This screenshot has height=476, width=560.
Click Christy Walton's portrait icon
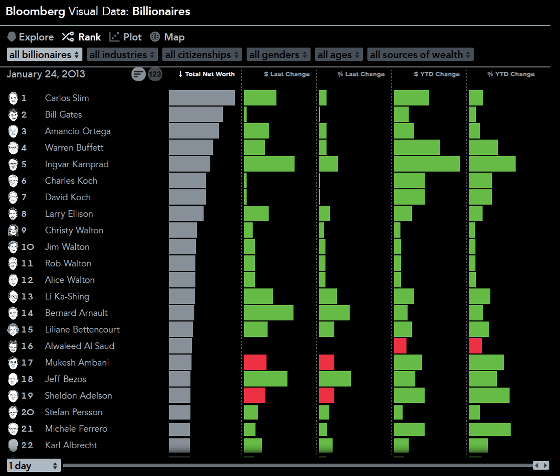point(13,230)
